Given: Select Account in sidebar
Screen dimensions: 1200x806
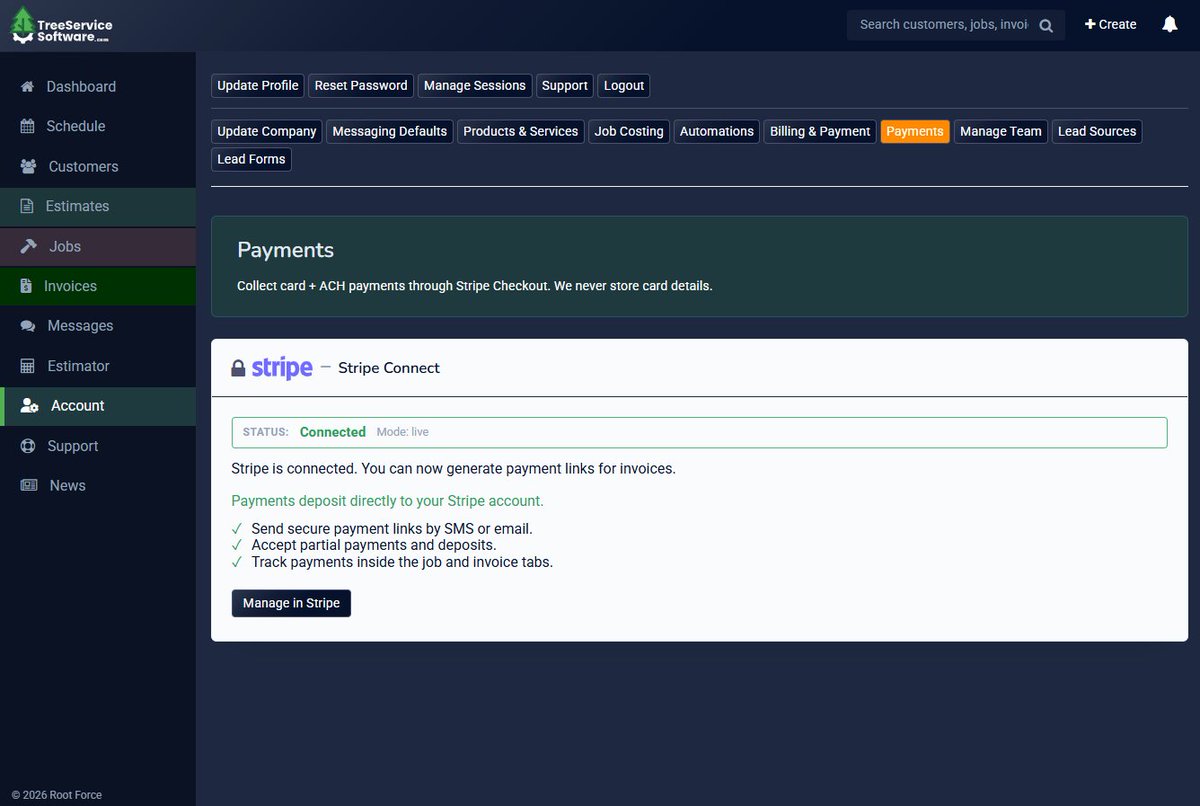Looking at the screenshot, I should (98, 406).
